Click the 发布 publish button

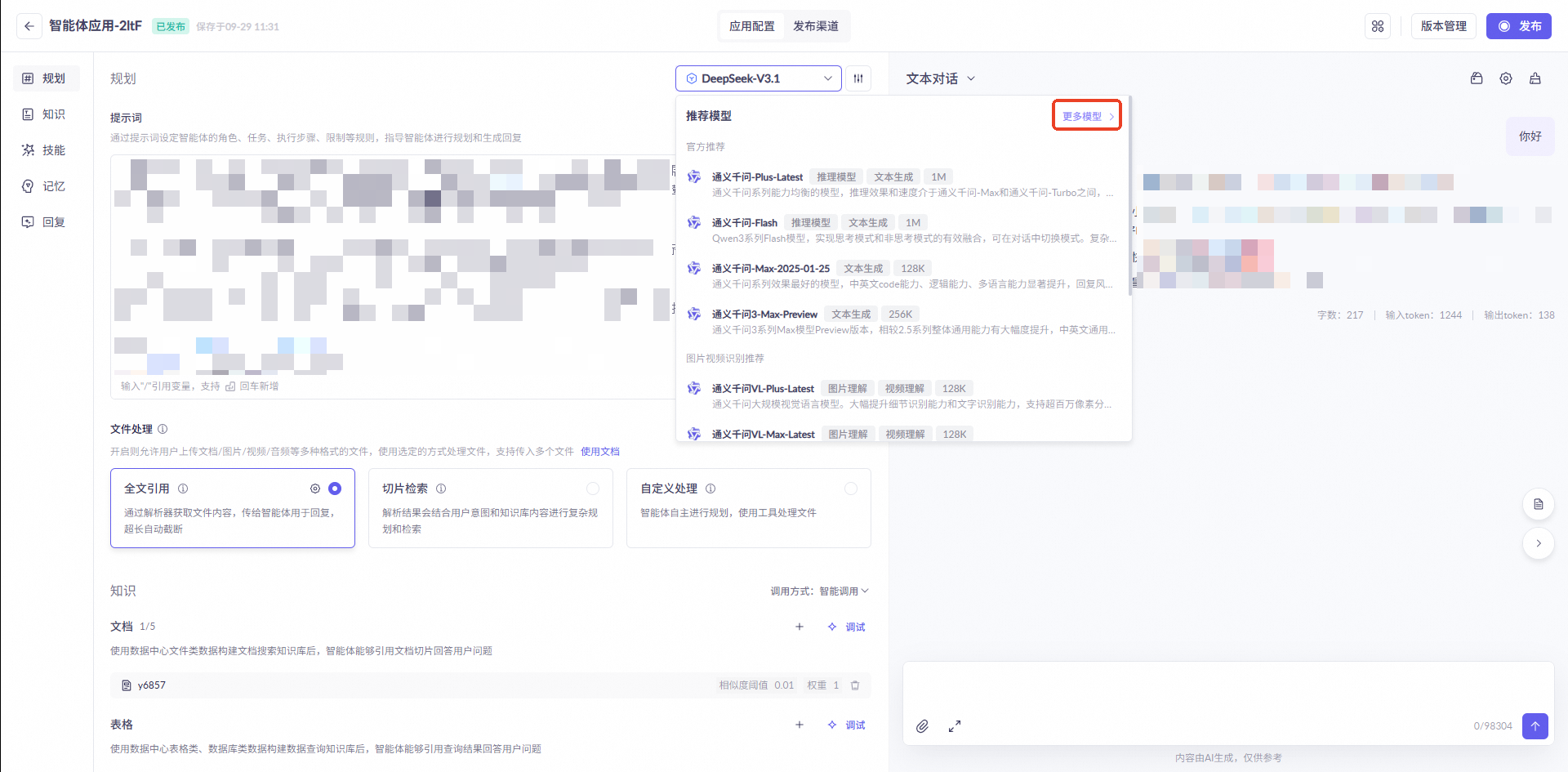pyautogui.click(x=1519, y=26)
